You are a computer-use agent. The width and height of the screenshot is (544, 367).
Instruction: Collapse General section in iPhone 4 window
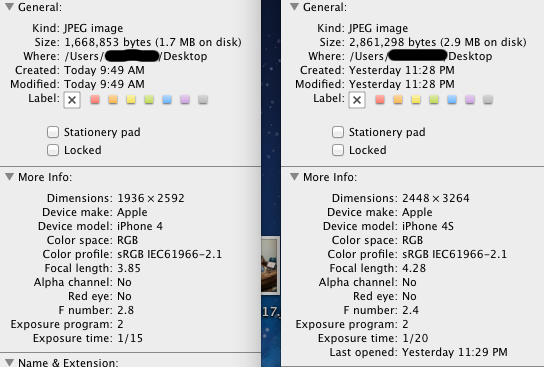[x=9, y=7]
